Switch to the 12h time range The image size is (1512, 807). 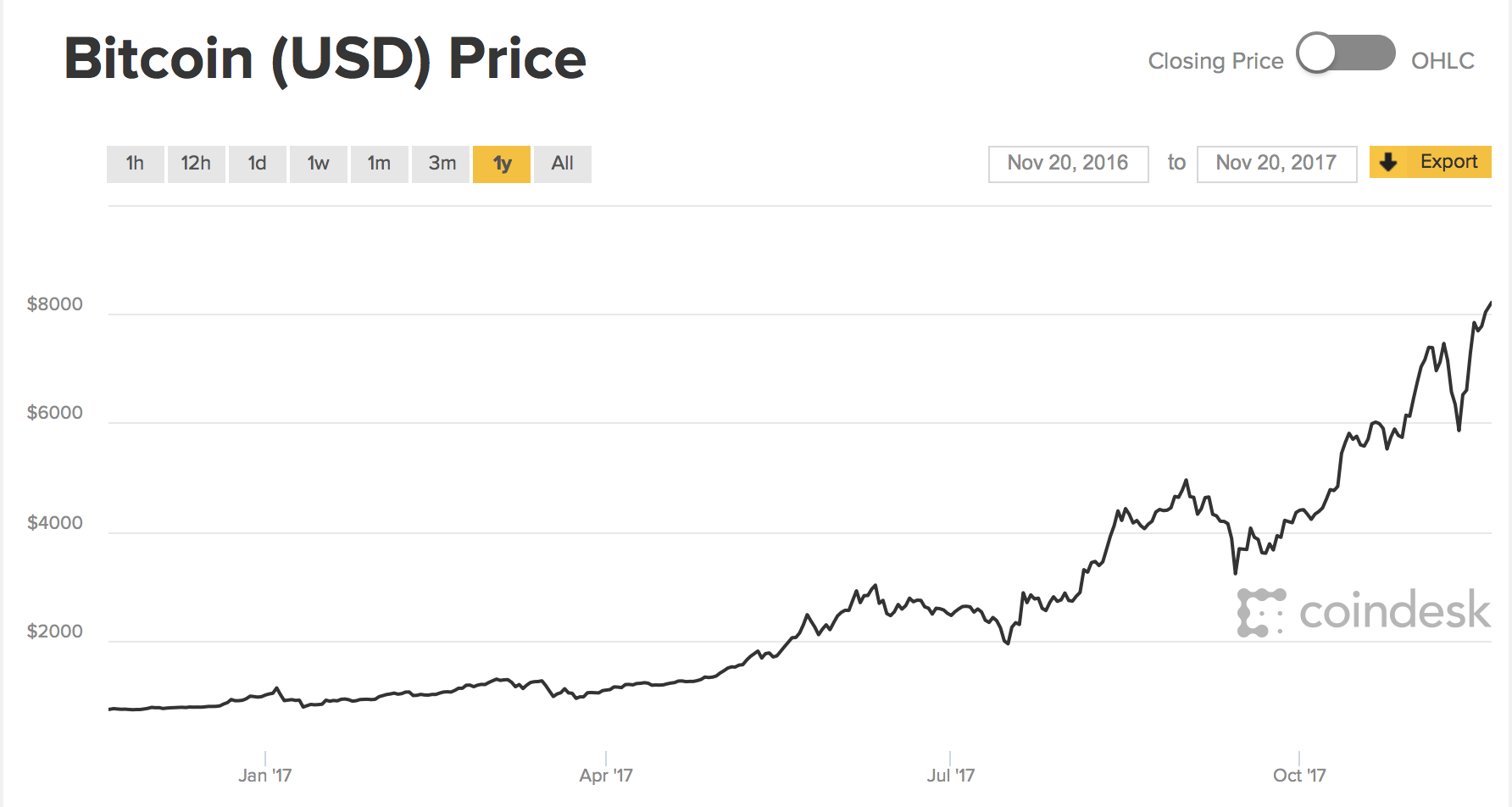click(x=196, y=164)
